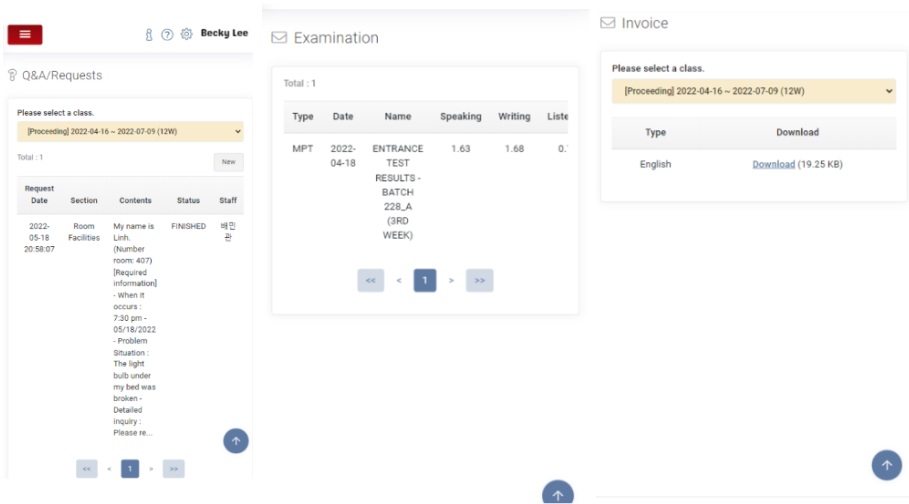Go to next page in Q&A/Requests pagination
The image size is (909, 504).
click(151, 468)
